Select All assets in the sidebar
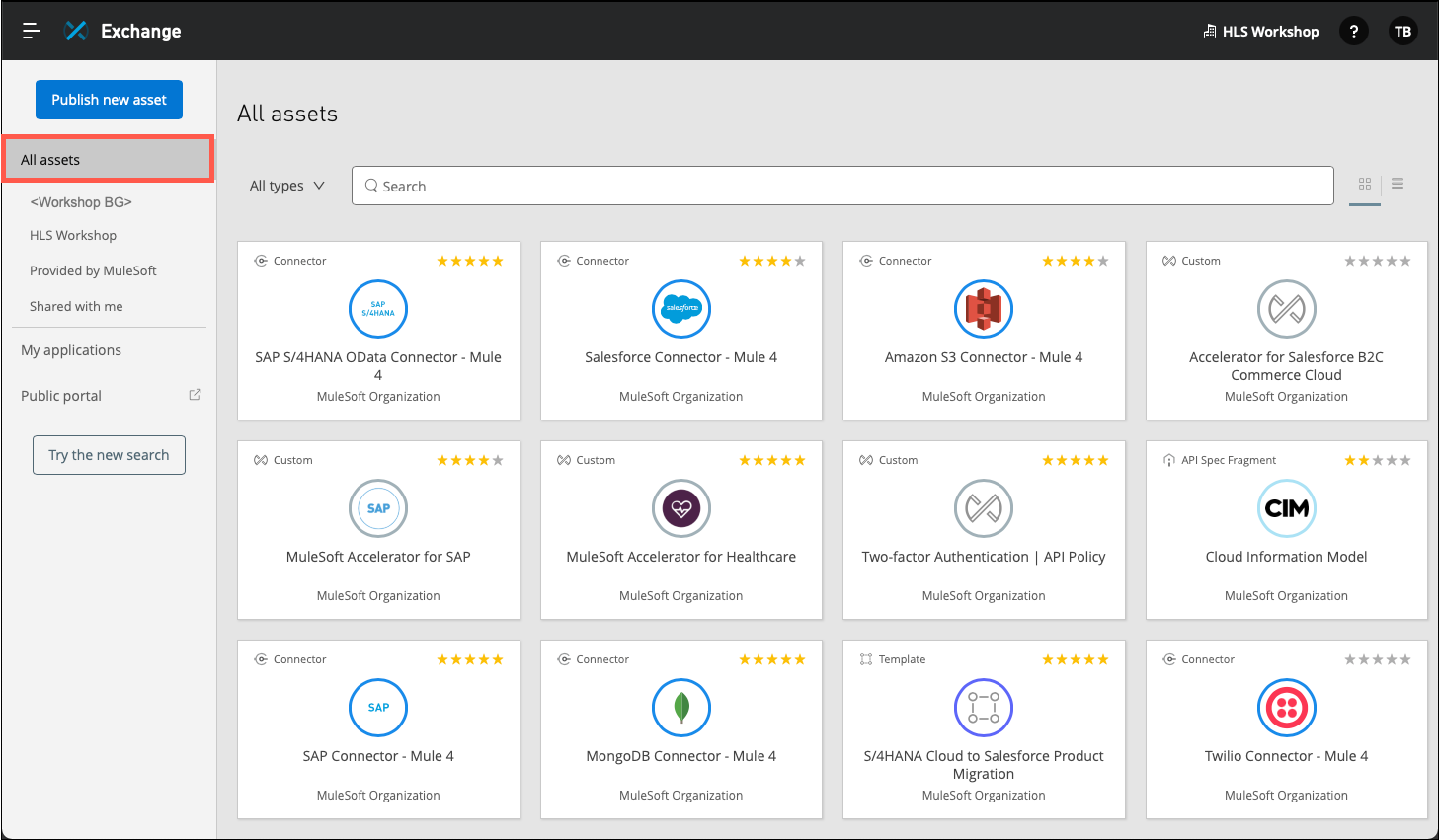Screen dimensions: 1439x840 (x=109, y=159)
